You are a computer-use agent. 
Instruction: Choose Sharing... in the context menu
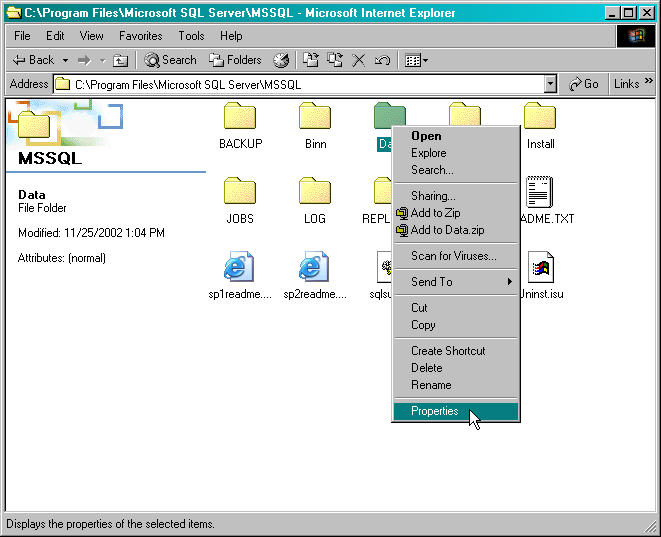(x=455, y=196)
